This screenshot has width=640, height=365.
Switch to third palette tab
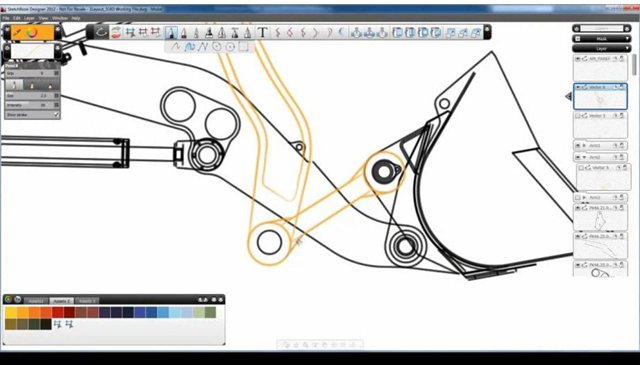(87, 300)
